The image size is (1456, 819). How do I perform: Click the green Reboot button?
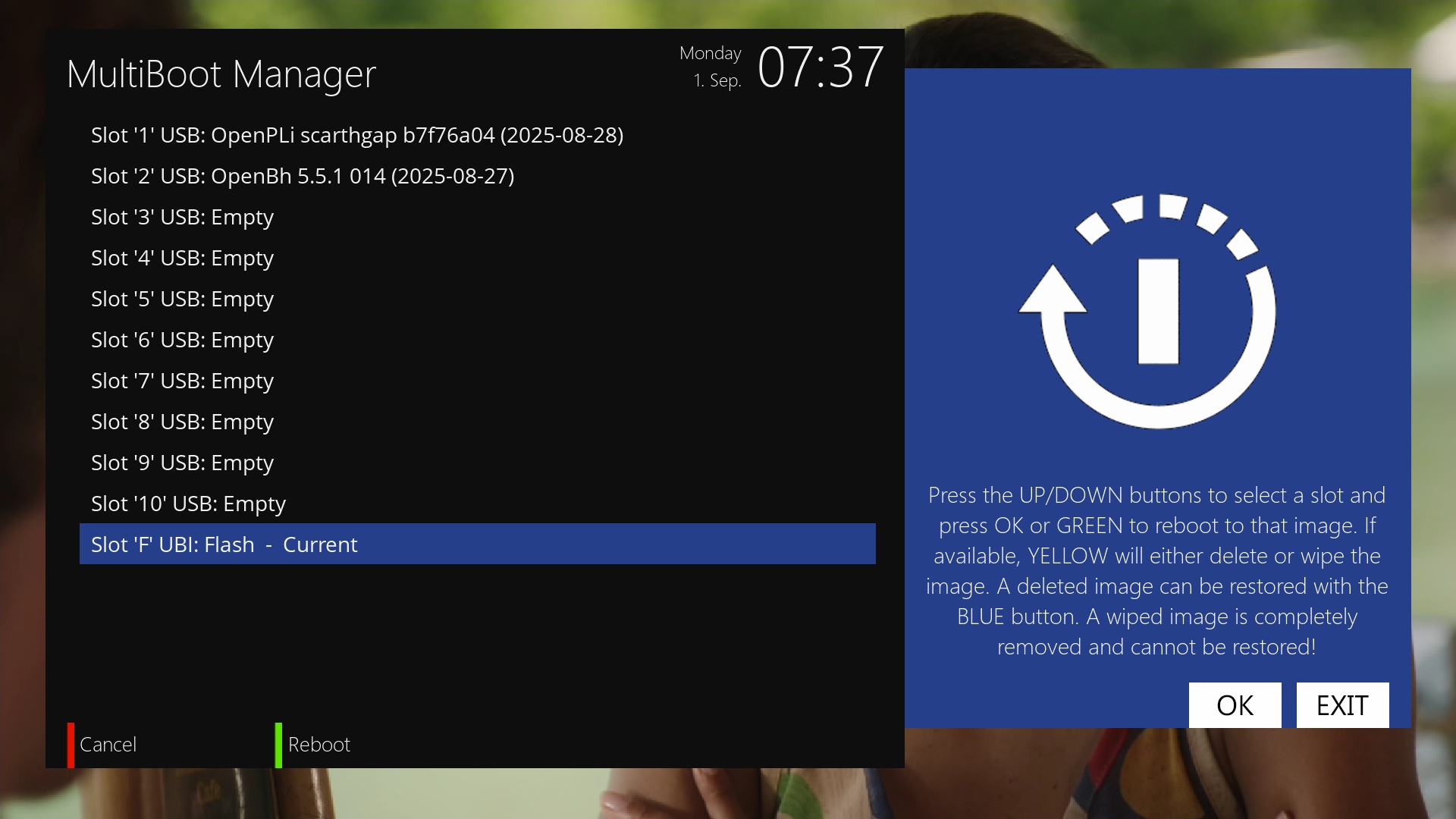(x=312, y=745)
